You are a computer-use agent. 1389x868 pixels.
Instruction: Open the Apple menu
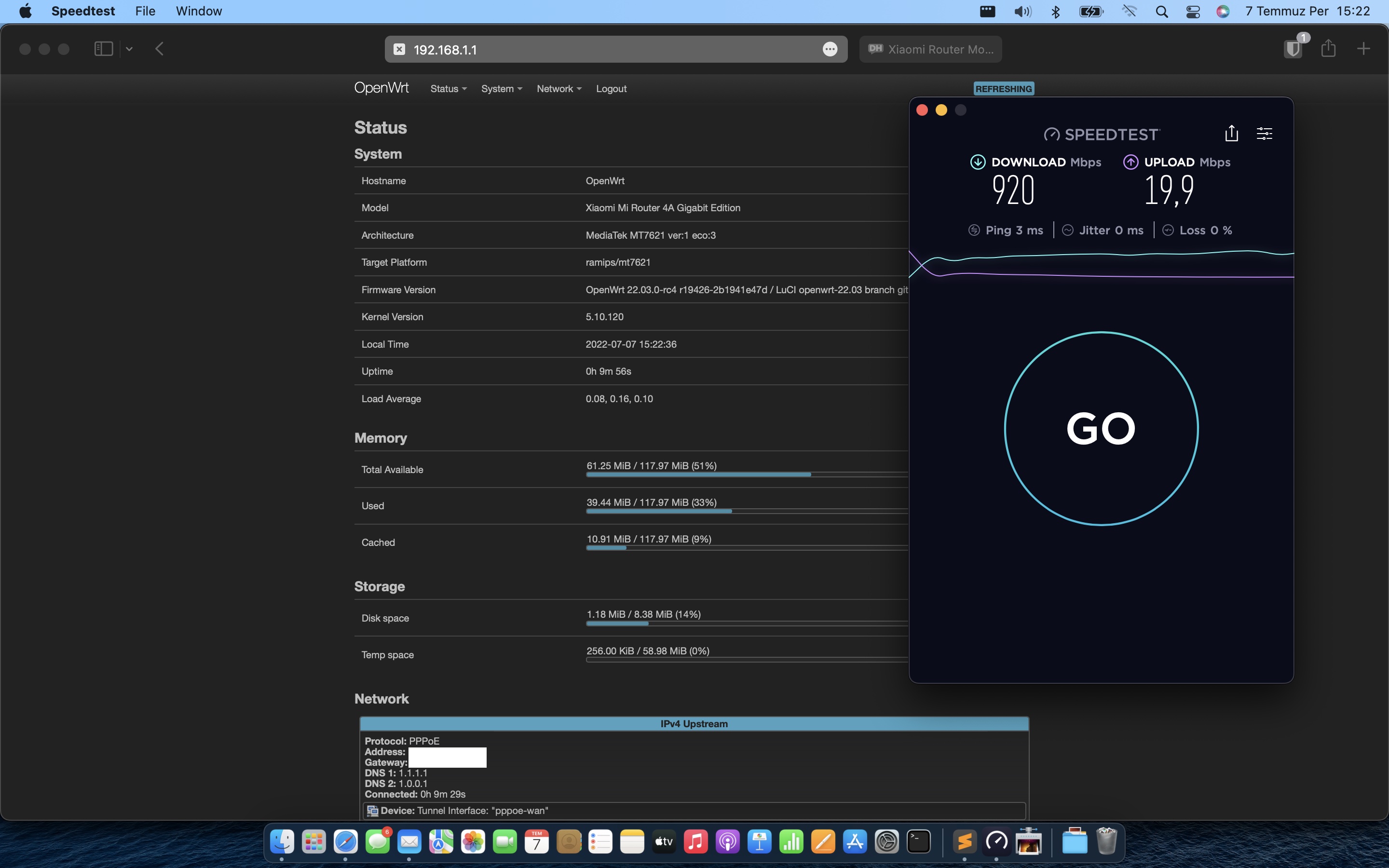tap(25, 11)
